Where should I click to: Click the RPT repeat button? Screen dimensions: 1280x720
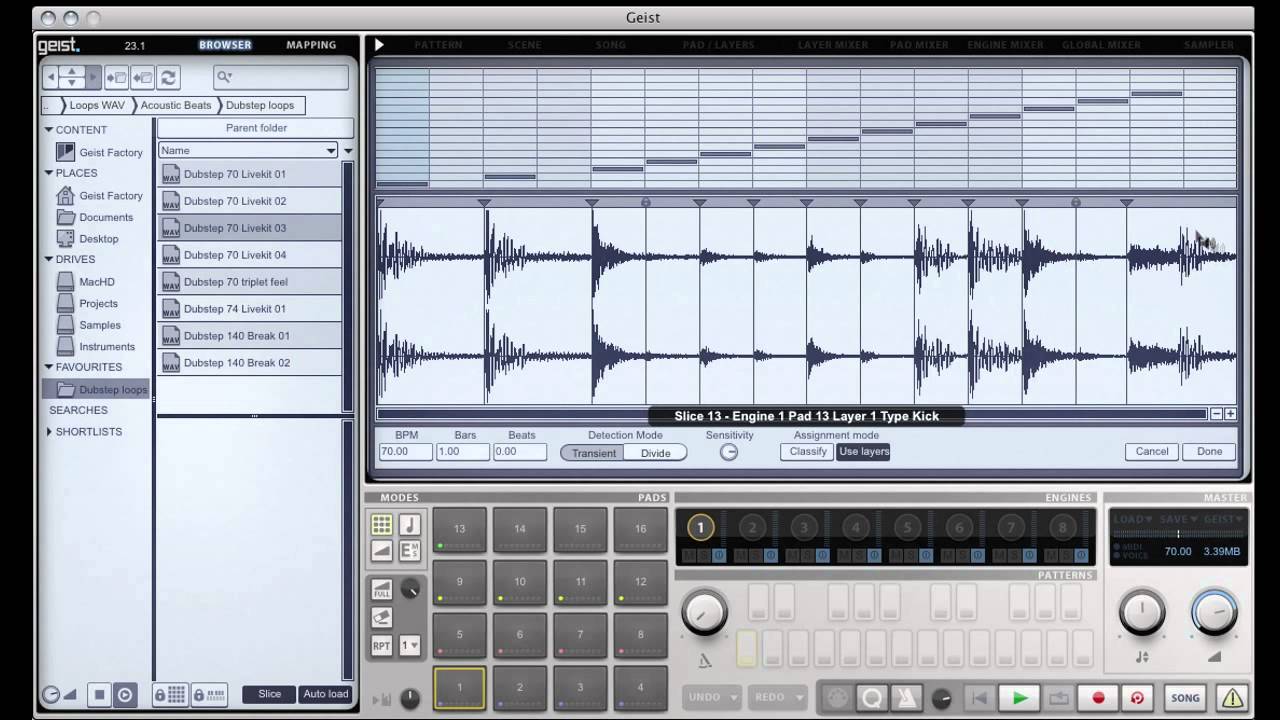tap(382, 645)
